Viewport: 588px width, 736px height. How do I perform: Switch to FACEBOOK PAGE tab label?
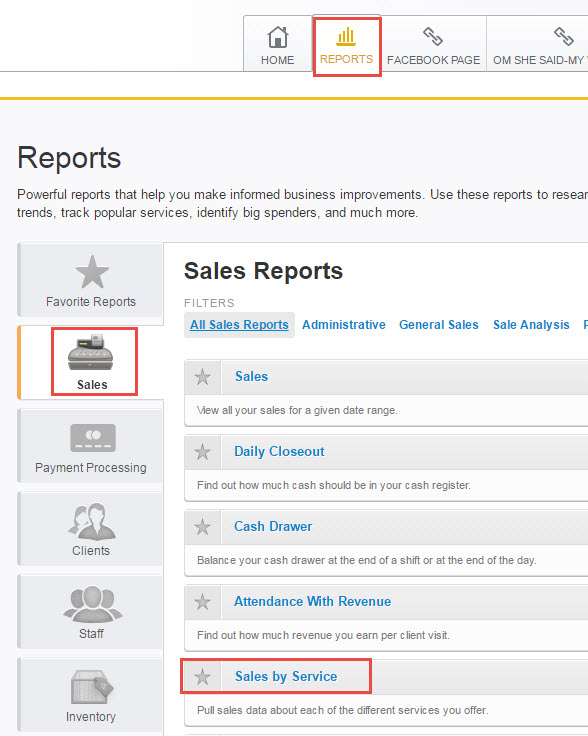click(x=433, y=60)
